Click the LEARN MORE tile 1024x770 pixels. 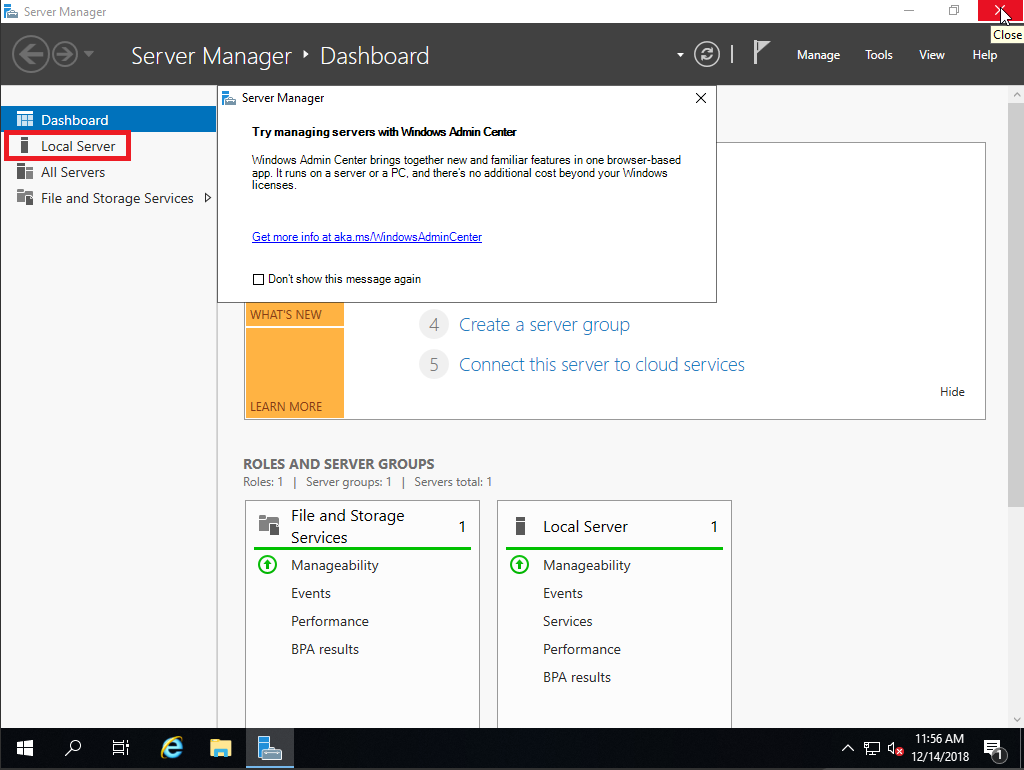[x=295, y=373]
